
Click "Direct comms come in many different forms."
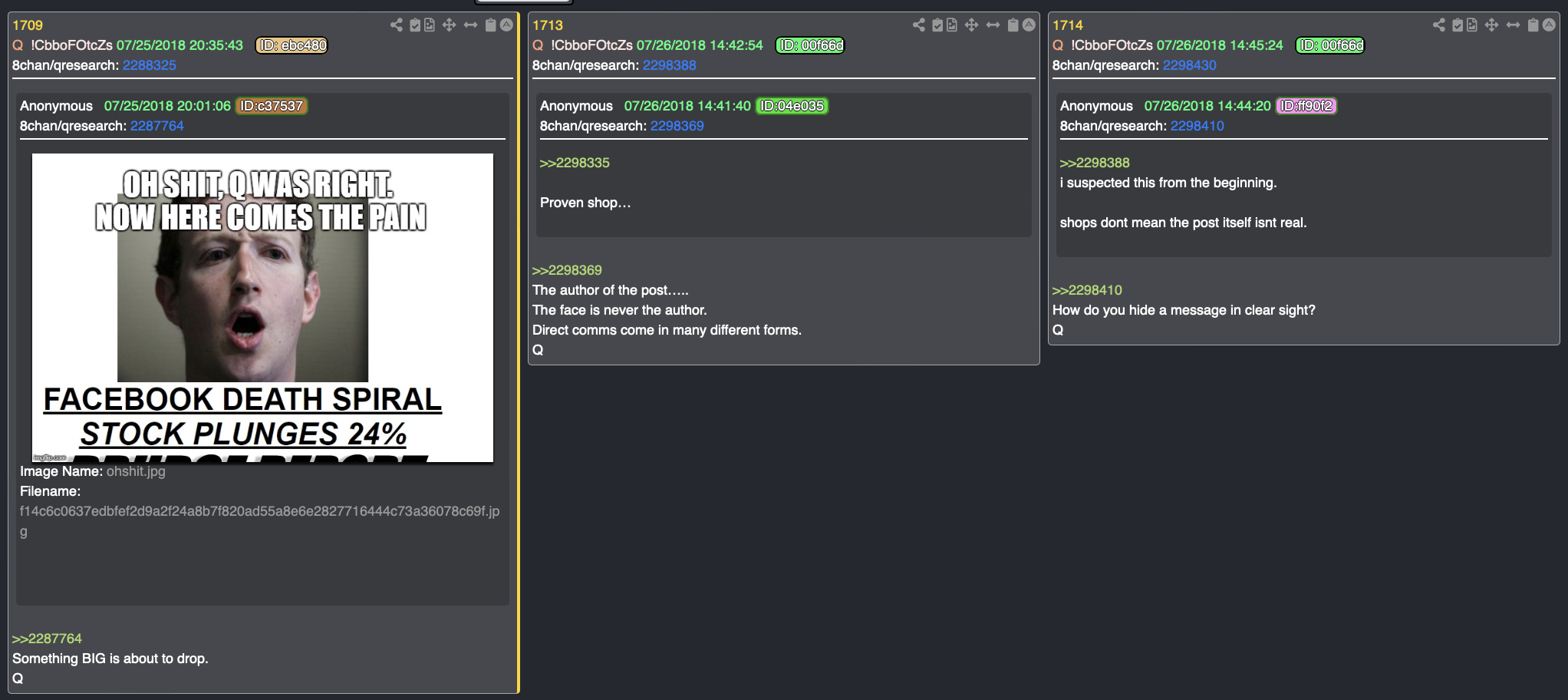(x=667, y=330)
